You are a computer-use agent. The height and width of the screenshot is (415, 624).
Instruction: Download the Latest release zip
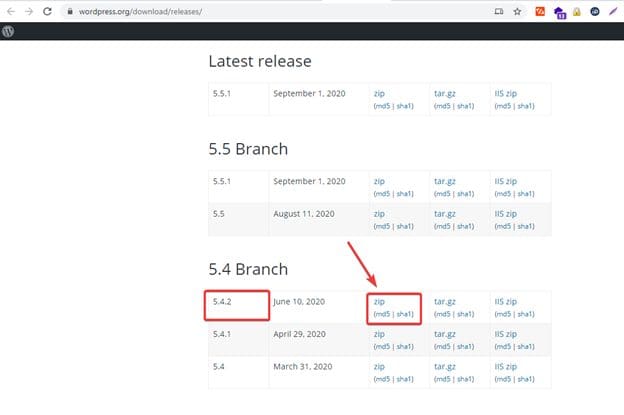pyautogui.click(x=379, y=92)
